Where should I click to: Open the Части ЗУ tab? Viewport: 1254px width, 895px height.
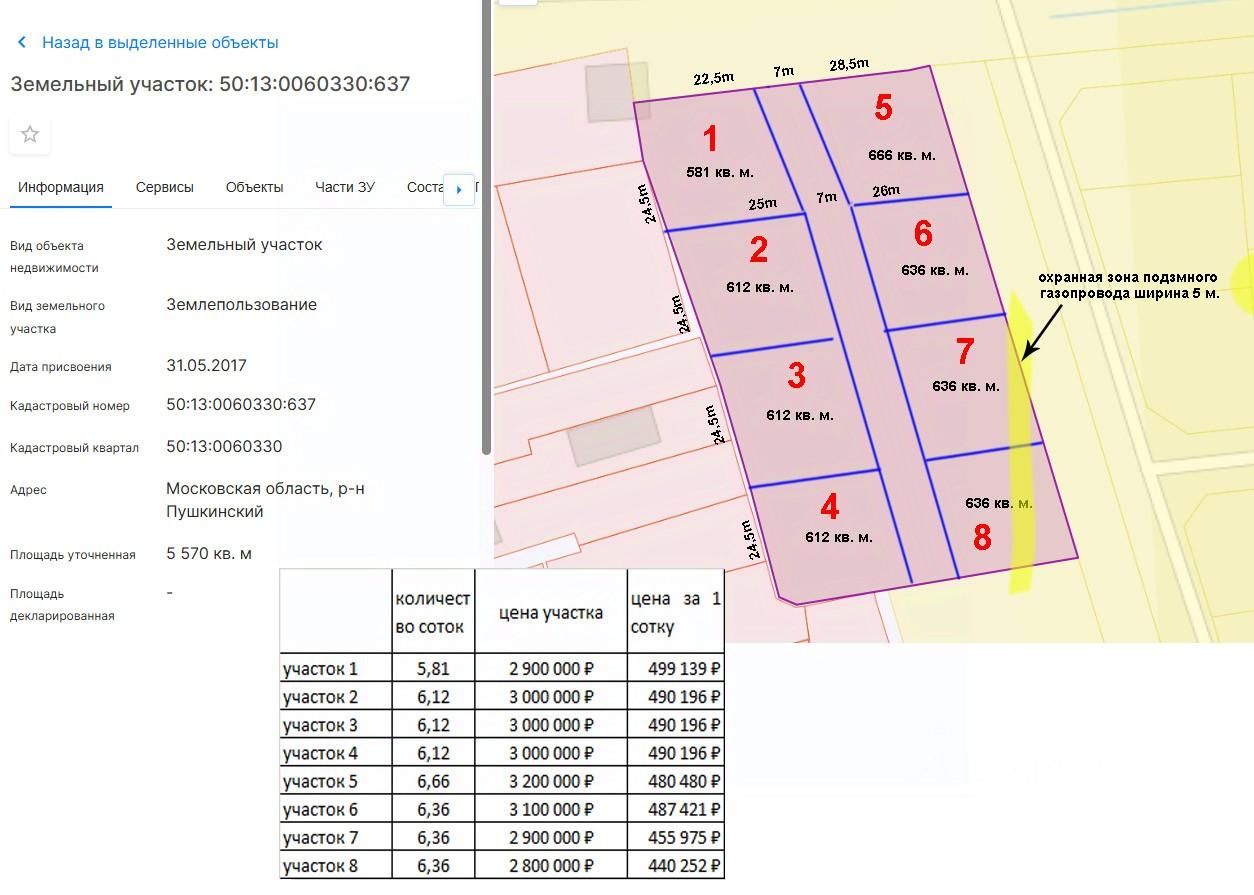345,187
